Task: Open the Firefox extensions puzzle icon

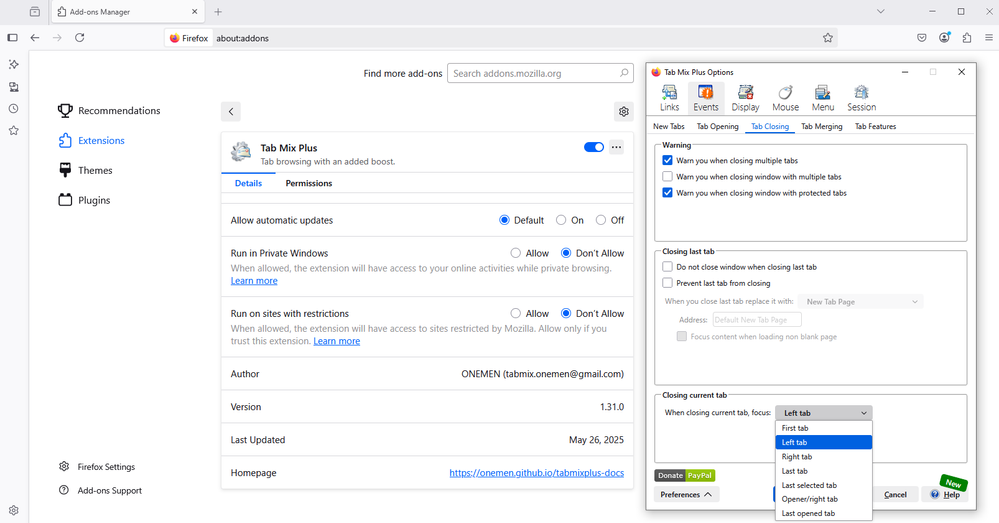Action: pos(967,38)
